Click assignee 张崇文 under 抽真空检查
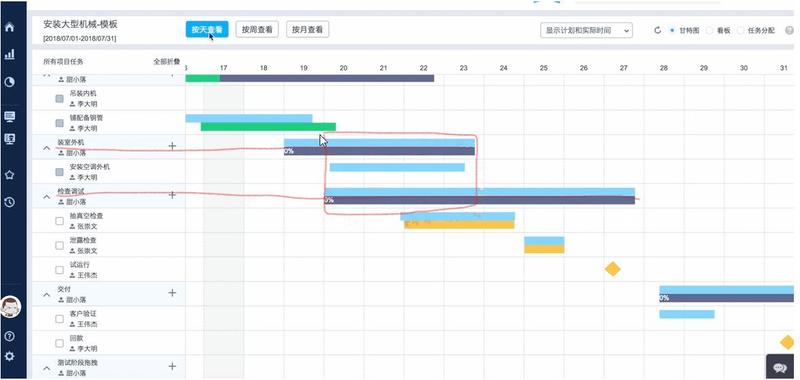 [87, 226]
